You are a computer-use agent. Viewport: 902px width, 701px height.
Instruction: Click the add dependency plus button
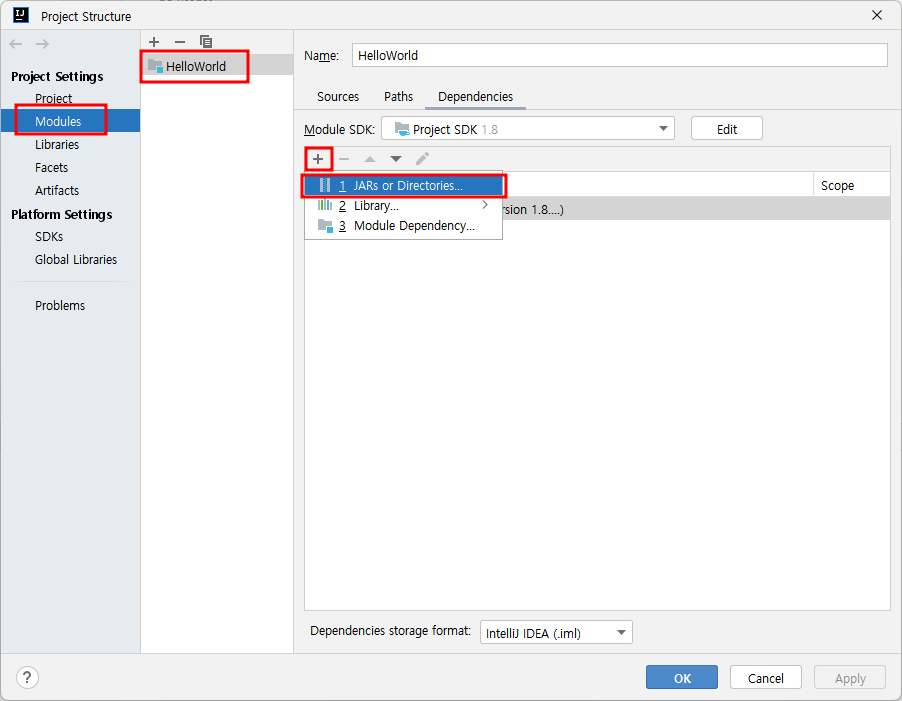click(318, 159)
